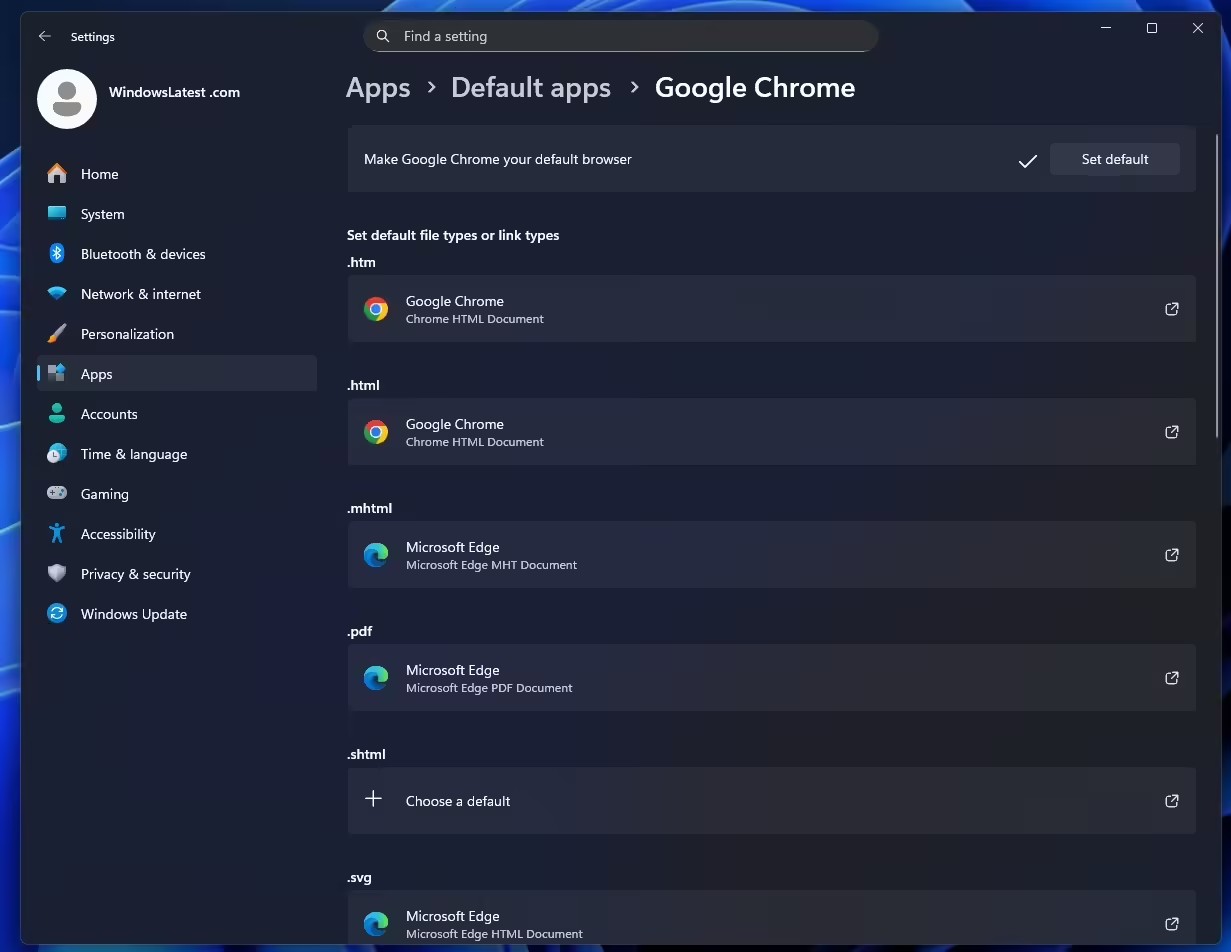
Task: Click the open icon on .pdf row
Action: click(x=1171, y=678)
